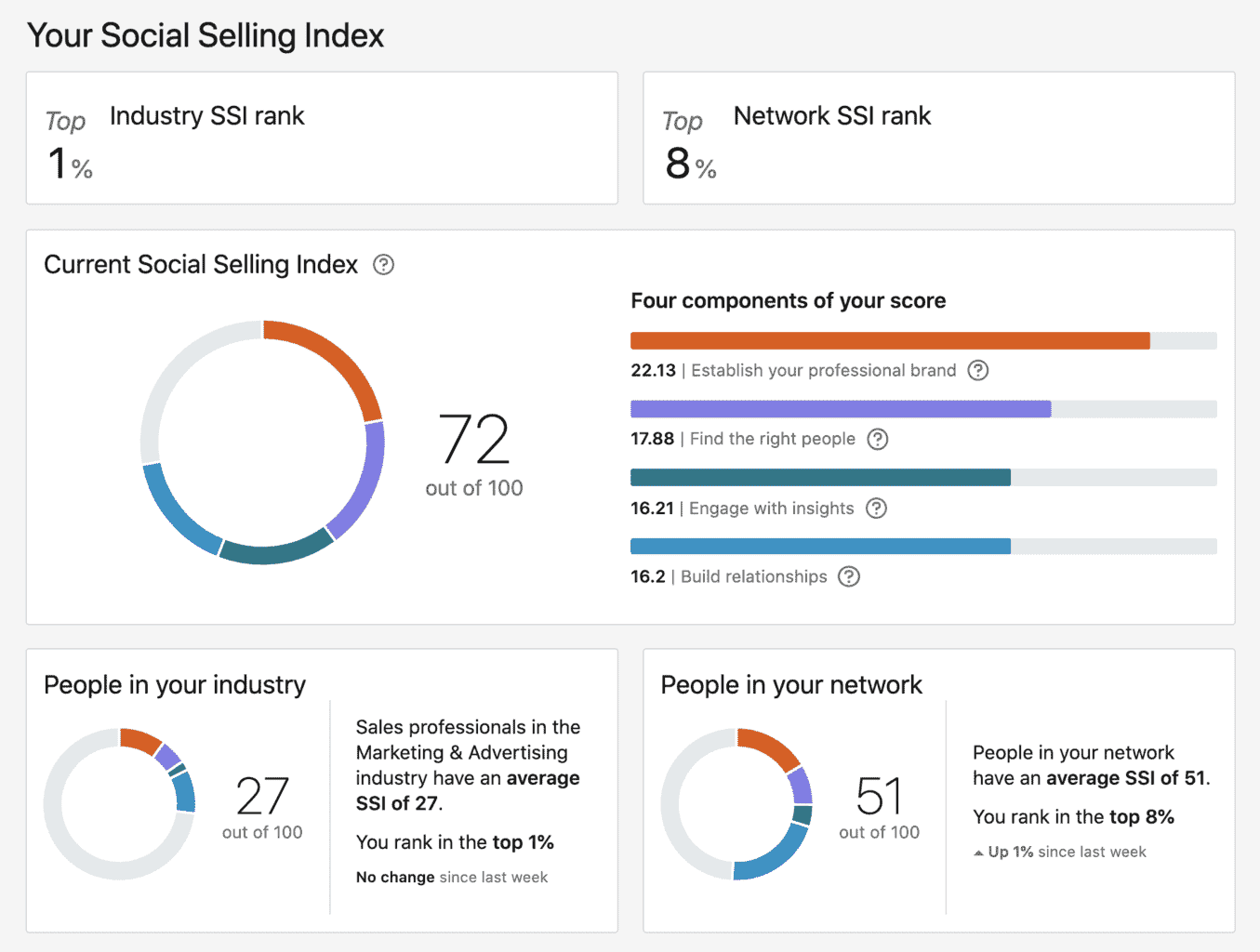Screen dimensions: 1260x952
Task: Open help for Find the right people
Action: 877,439
